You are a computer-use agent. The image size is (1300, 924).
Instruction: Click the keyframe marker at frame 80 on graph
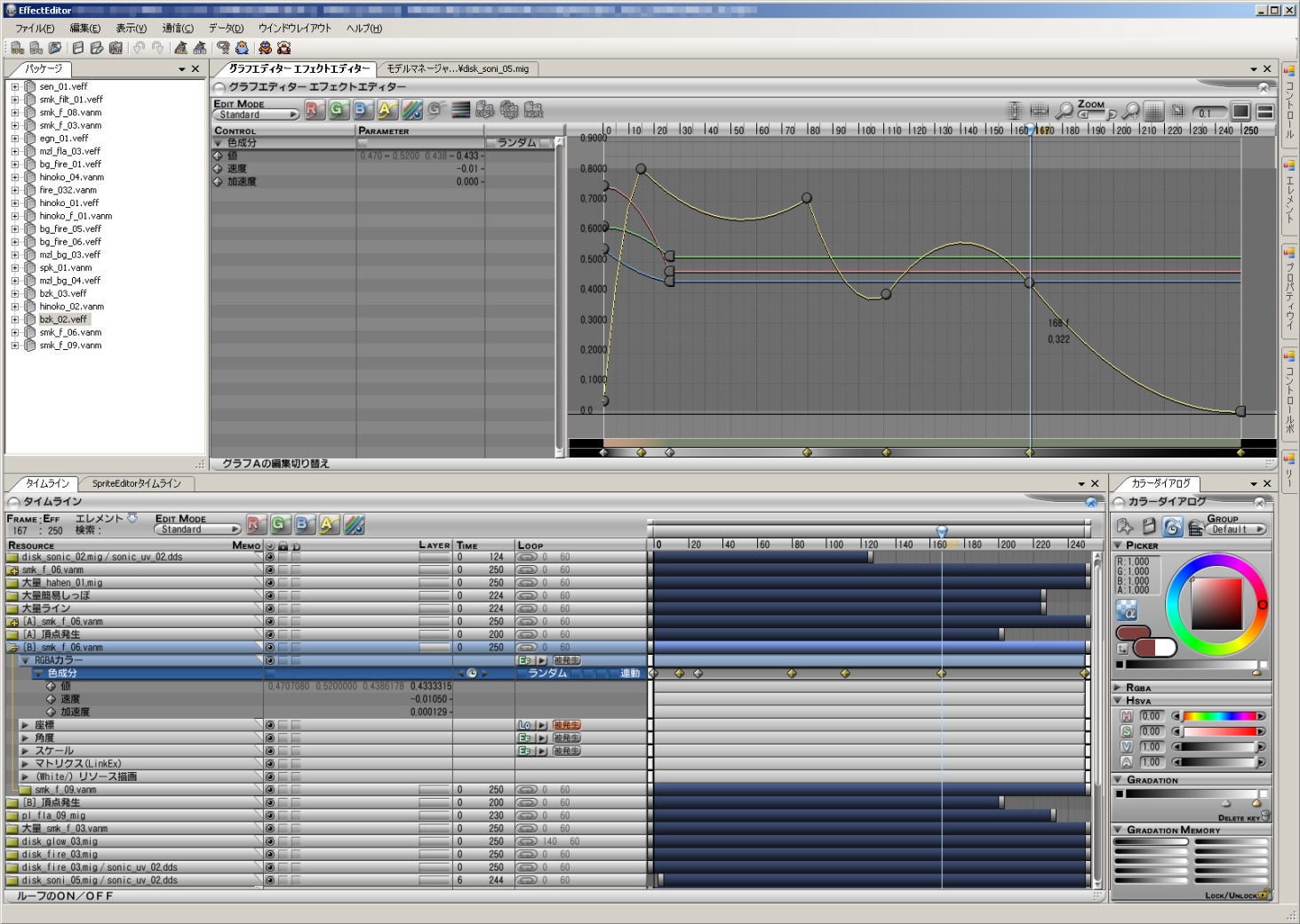pyautogui.click(x=807, y=198)
